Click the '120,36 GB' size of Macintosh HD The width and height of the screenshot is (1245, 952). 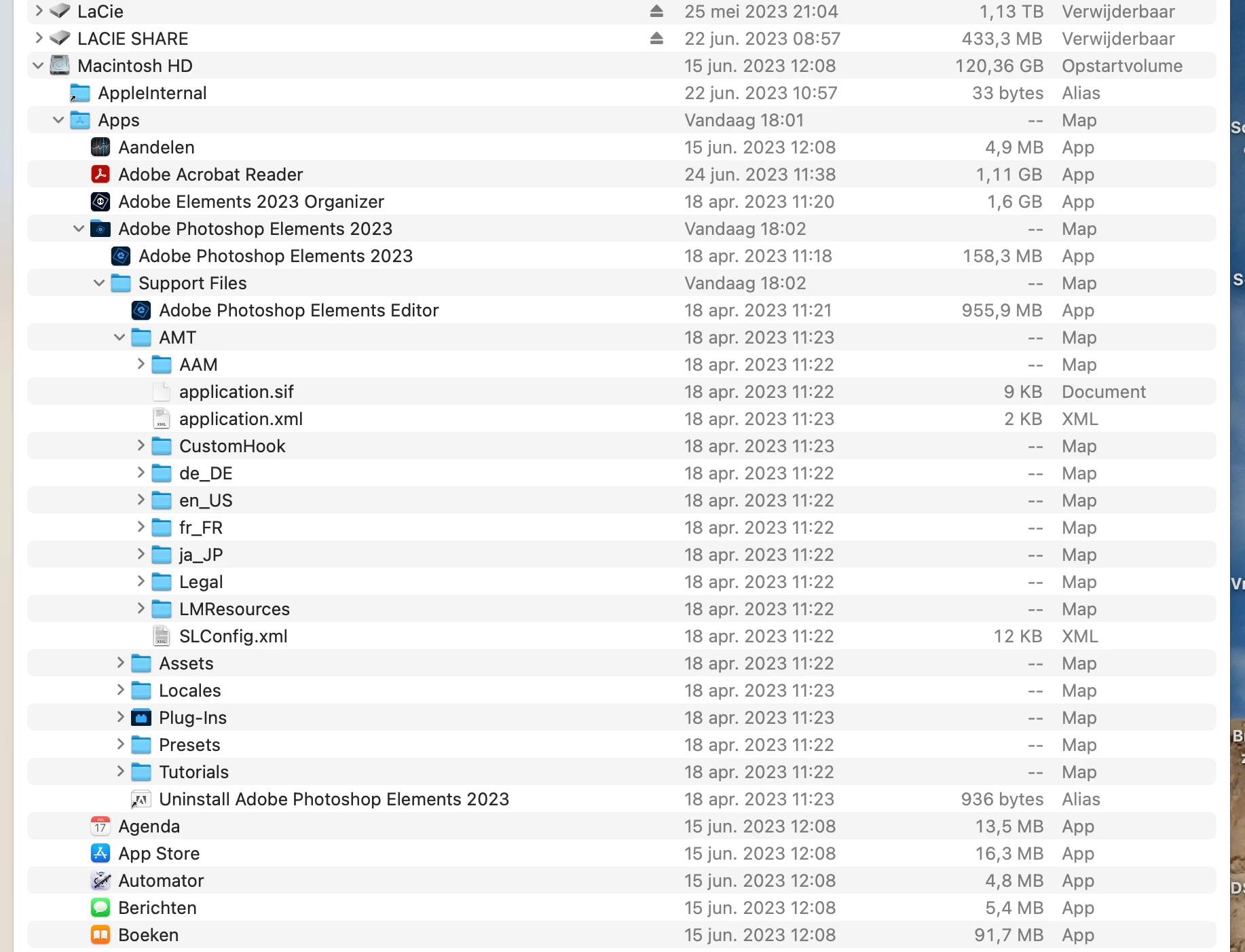pos(999,66)
